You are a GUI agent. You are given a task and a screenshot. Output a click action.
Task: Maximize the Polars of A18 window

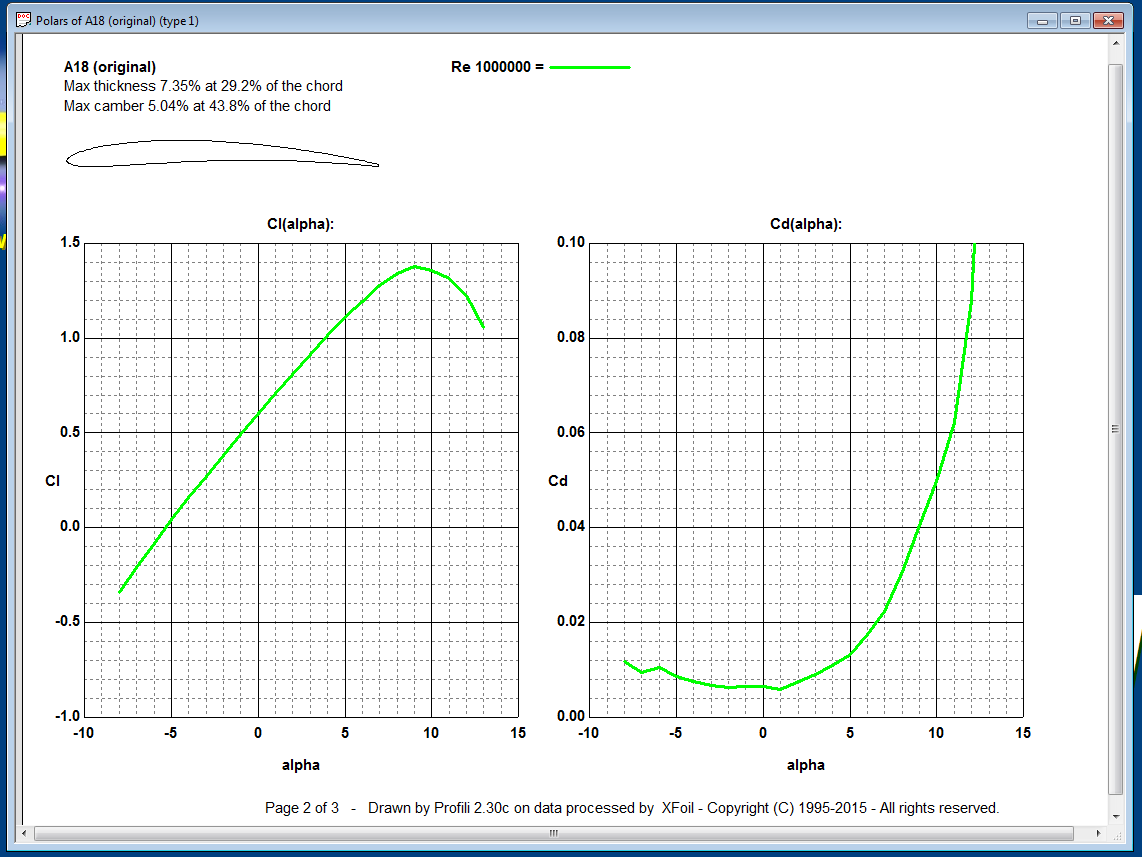[x=1074, y=20]
